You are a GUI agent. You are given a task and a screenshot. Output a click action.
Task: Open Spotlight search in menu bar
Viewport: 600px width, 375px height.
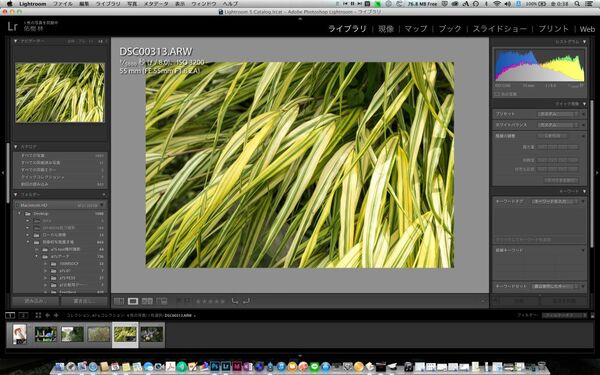pyautogui.click(x=577, y=3)
